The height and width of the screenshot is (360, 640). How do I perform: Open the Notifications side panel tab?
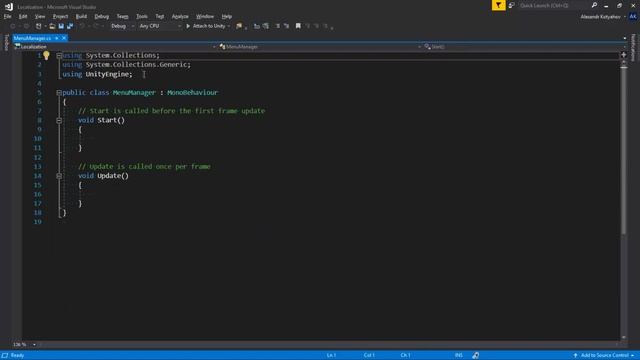coord(633,48)
